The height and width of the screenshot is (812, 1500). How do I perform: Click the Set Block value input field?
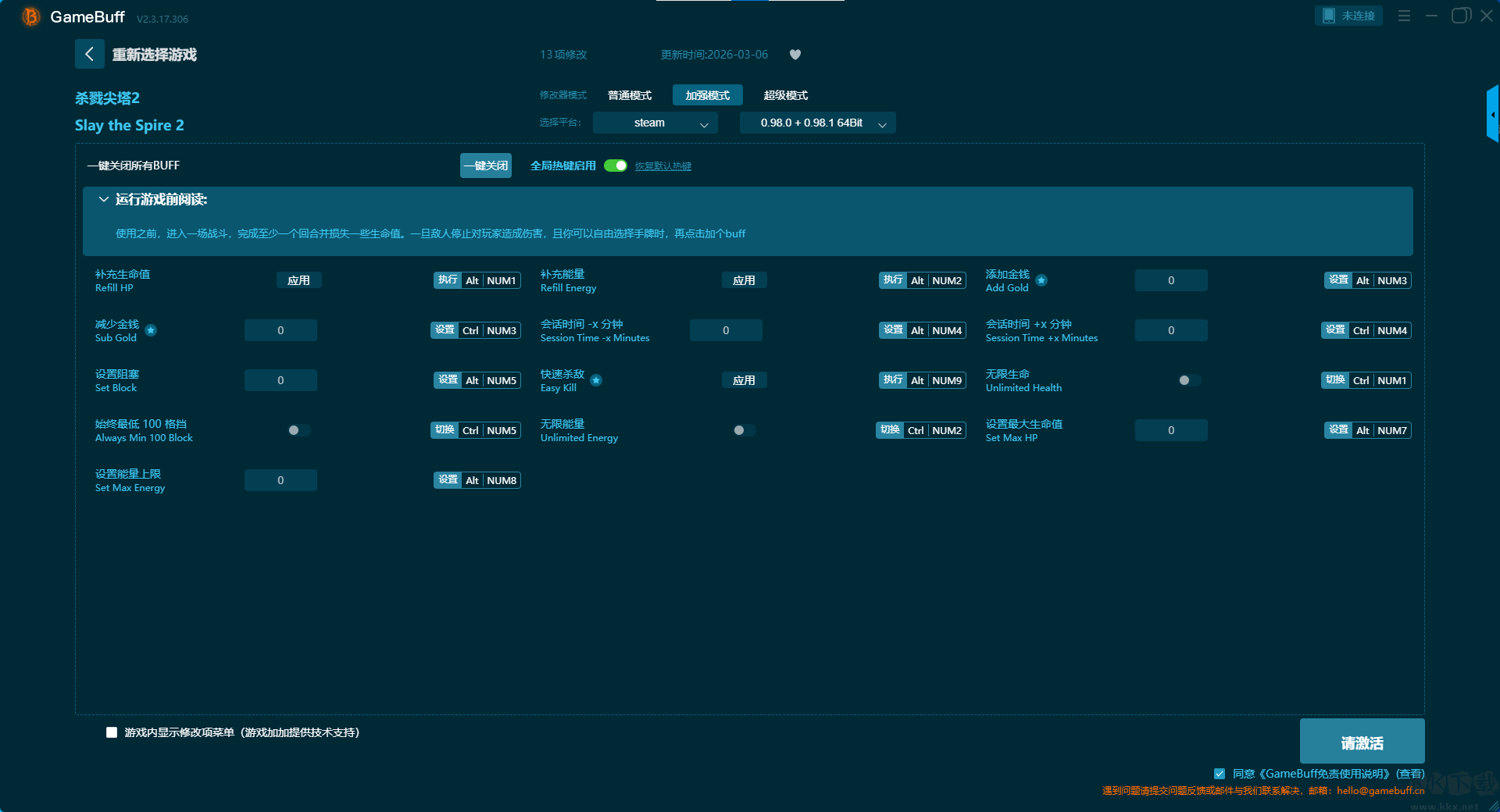coord(280,380)
